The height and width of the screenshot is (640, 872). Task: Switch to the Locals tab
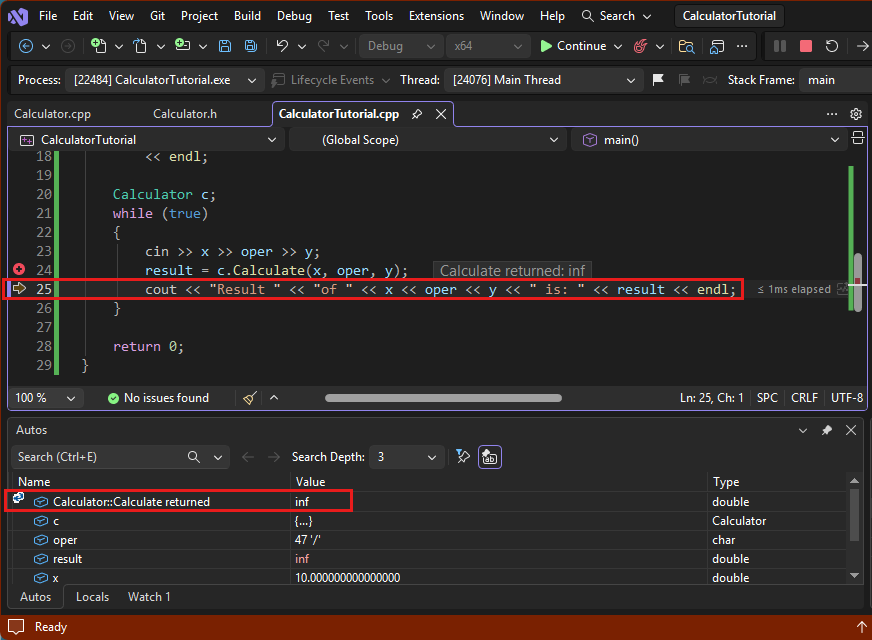point(92,597)
